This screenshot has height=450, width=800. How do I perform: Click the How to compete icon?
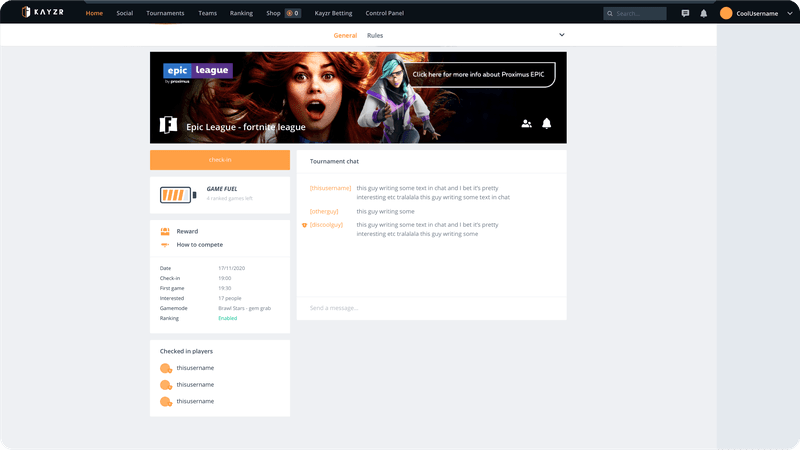point(165,245)
